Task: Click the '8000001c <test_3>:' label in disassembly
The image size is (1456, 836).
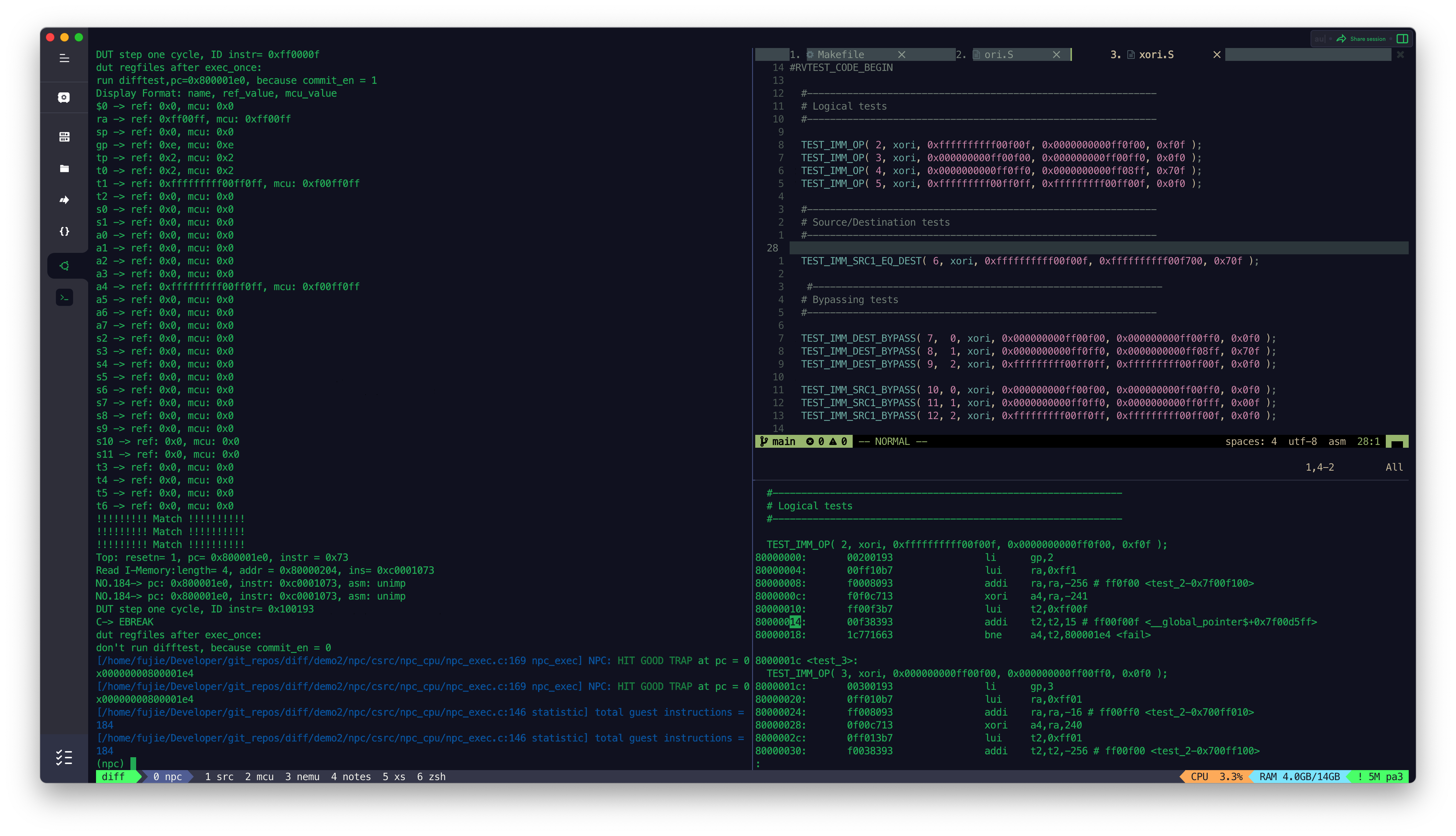Action: 806,661
